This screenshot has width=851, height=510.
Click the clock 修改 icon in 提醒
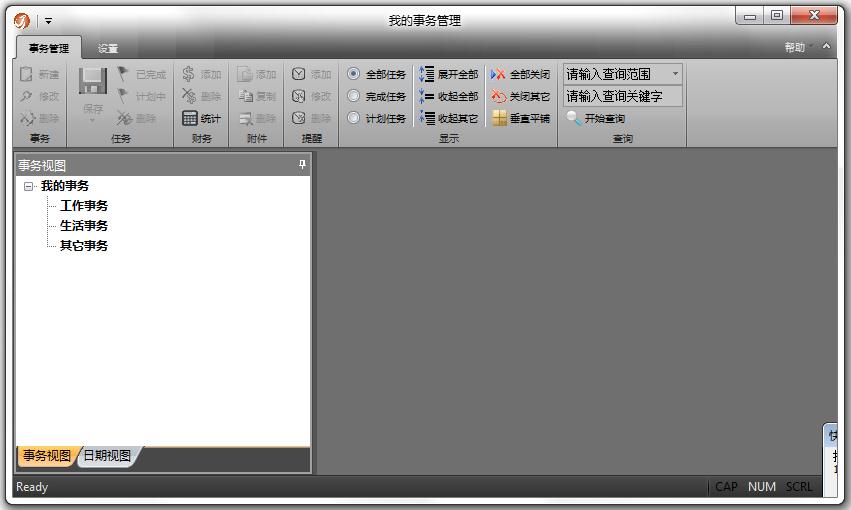click(299, 96)
